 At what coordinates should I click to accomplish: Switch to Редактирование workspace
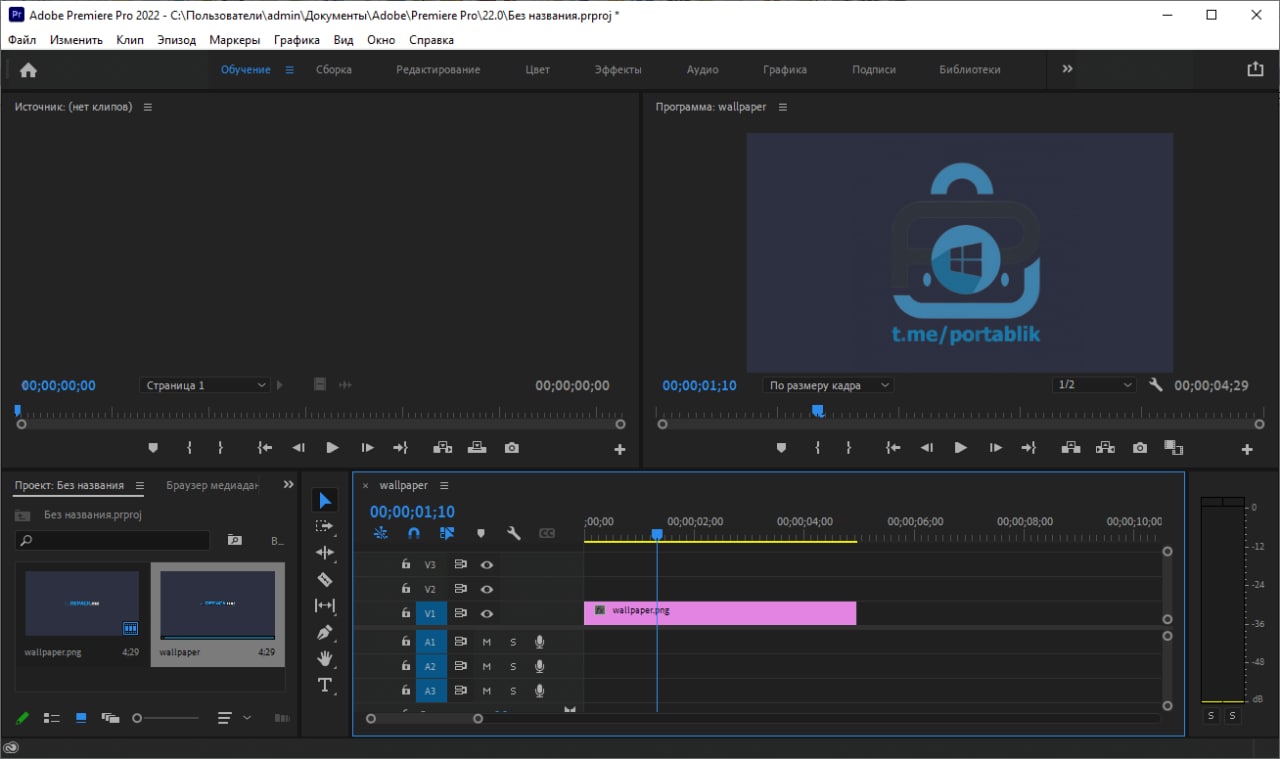click(438, 70)
